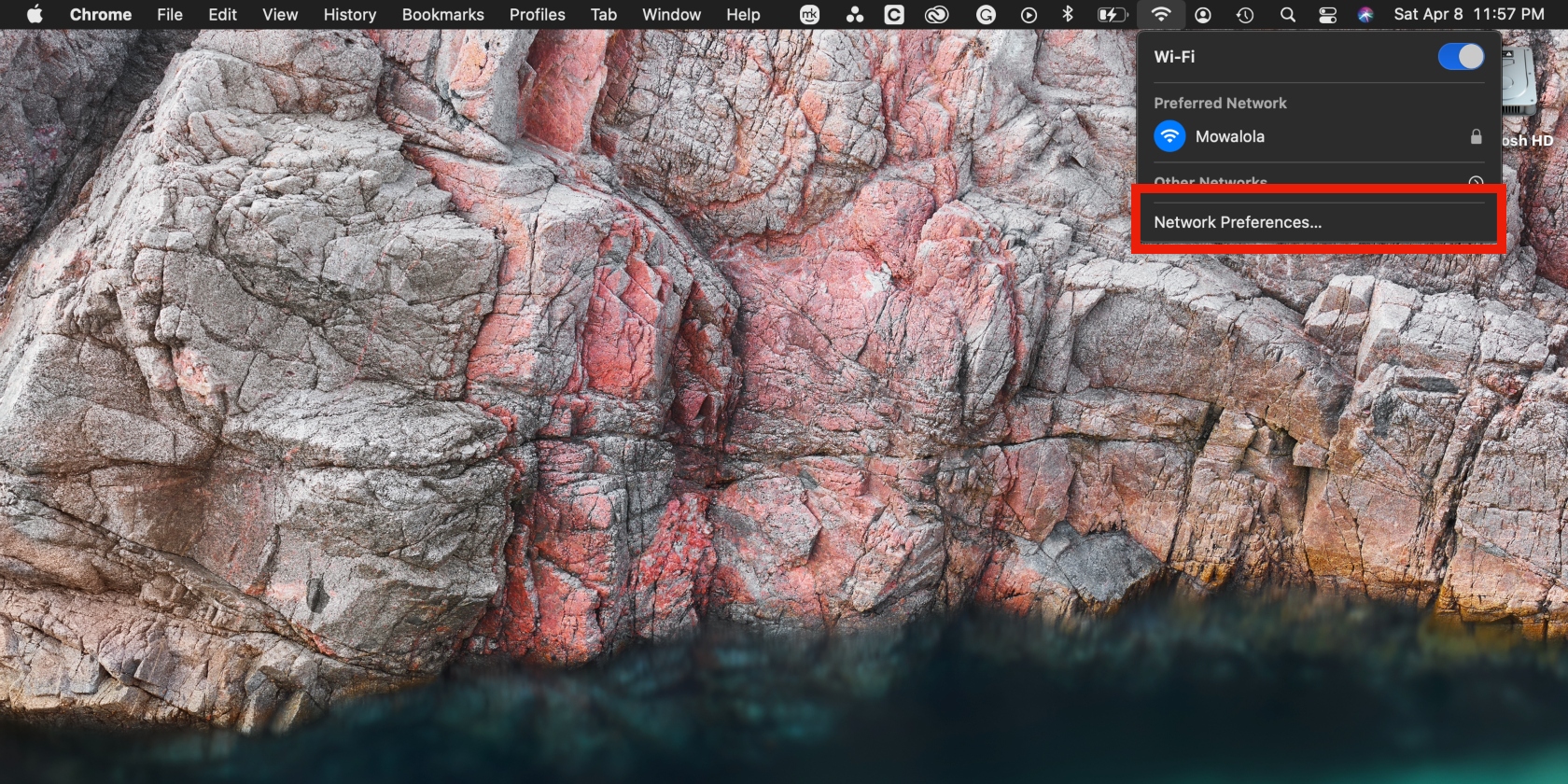The width and height of the screenshot is (1568, 784).
Task: Open the Tab menu
Action: pyautogui.click(x=604, y=14)
